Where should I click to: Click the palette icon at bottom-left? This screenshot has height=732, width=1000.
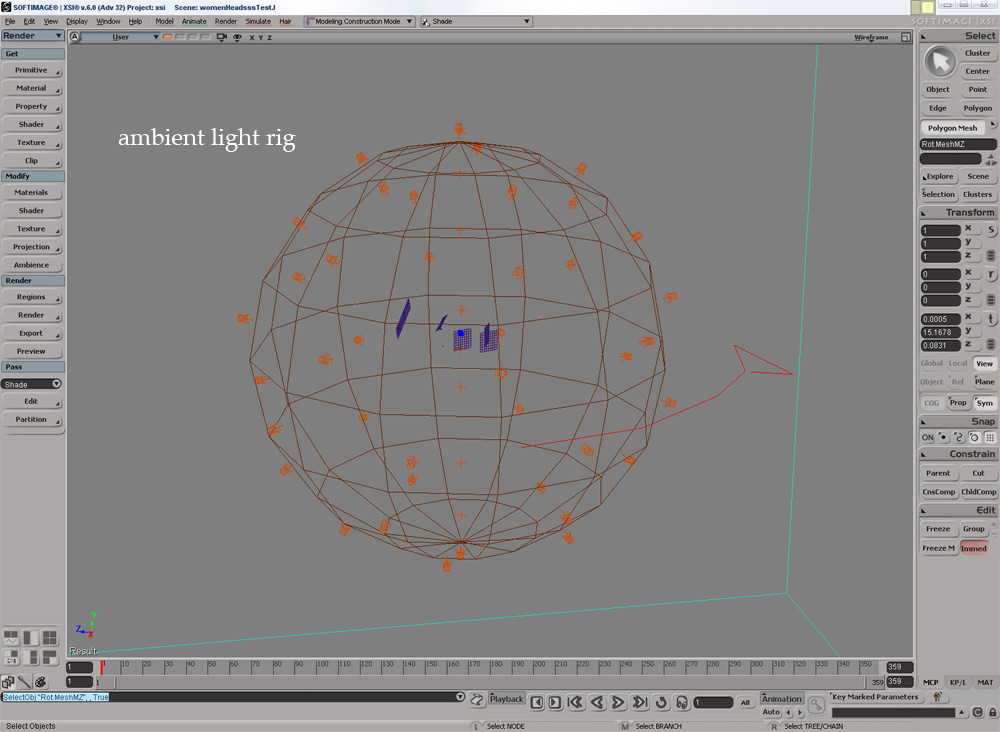tap(40, 682)
